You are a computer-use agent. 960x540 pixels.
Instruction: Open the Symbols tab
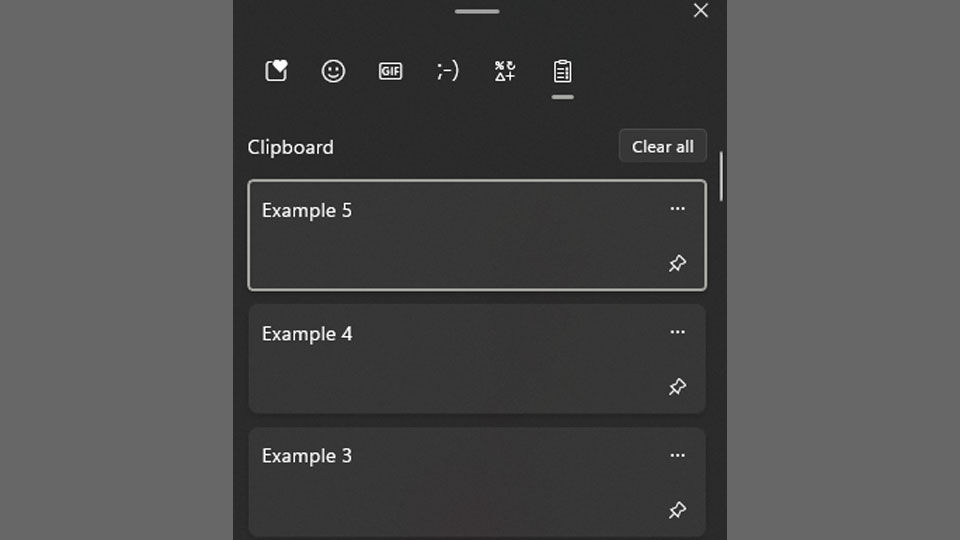pos(505,71)
